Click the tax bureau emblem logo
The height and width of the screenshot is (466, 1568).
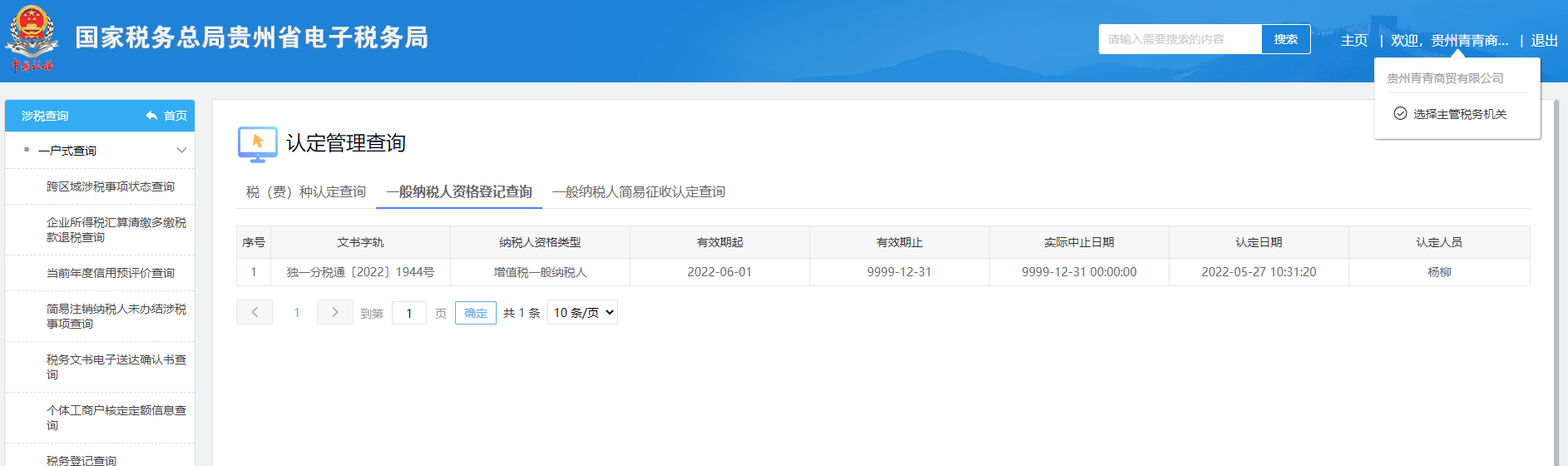point(32,39)
